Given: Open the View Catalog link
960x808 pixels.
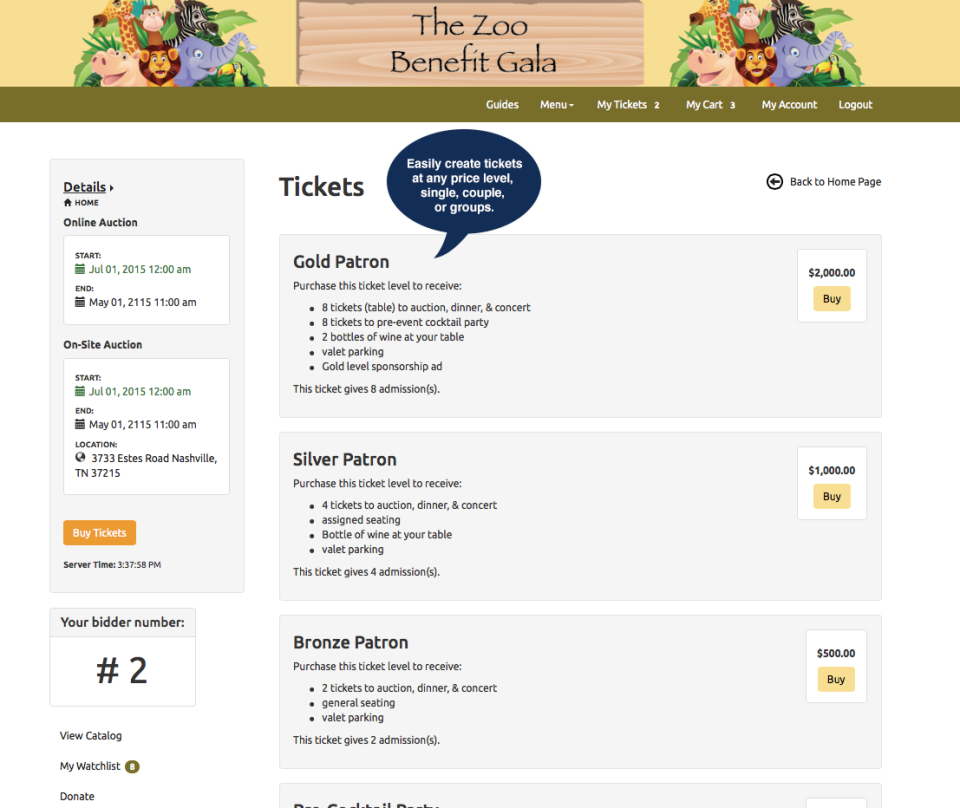Looking at the screenshot, I should [90, 735].
